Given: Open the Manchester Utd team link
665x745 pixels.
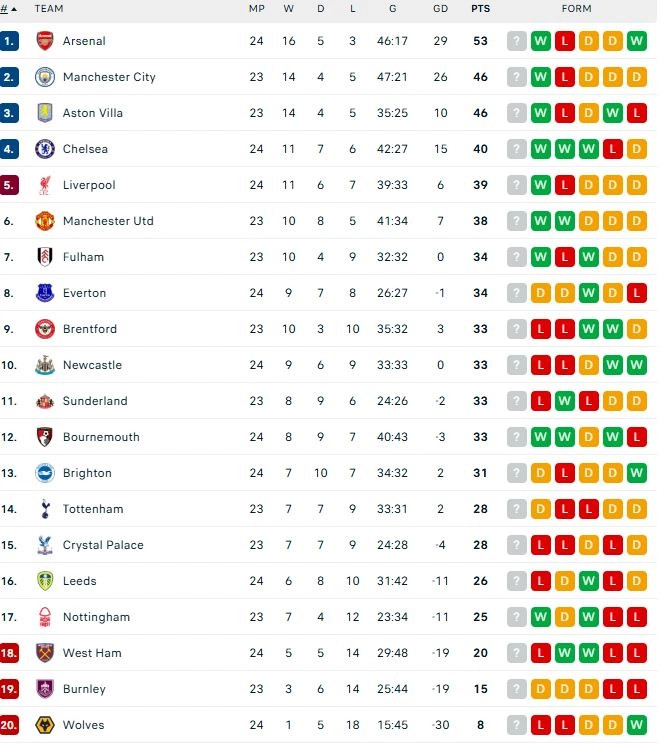Looking at the screenshot, I should click(x=108, y=221).
